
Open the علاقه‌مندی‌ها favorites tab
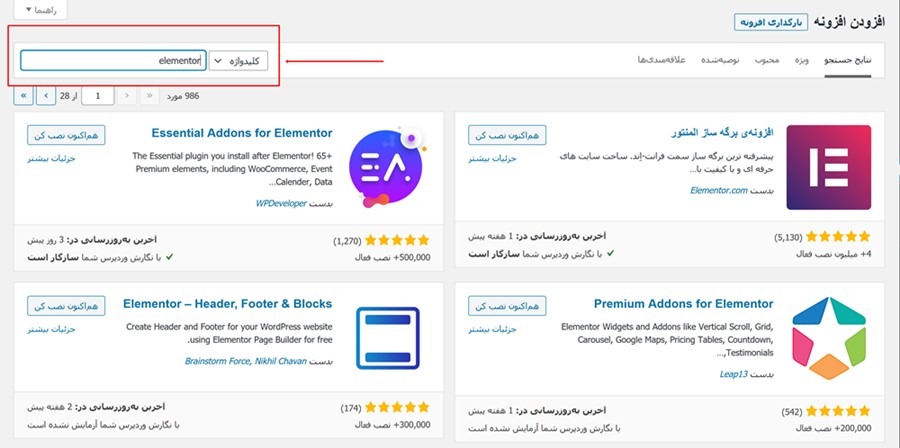tap(662, 60)
